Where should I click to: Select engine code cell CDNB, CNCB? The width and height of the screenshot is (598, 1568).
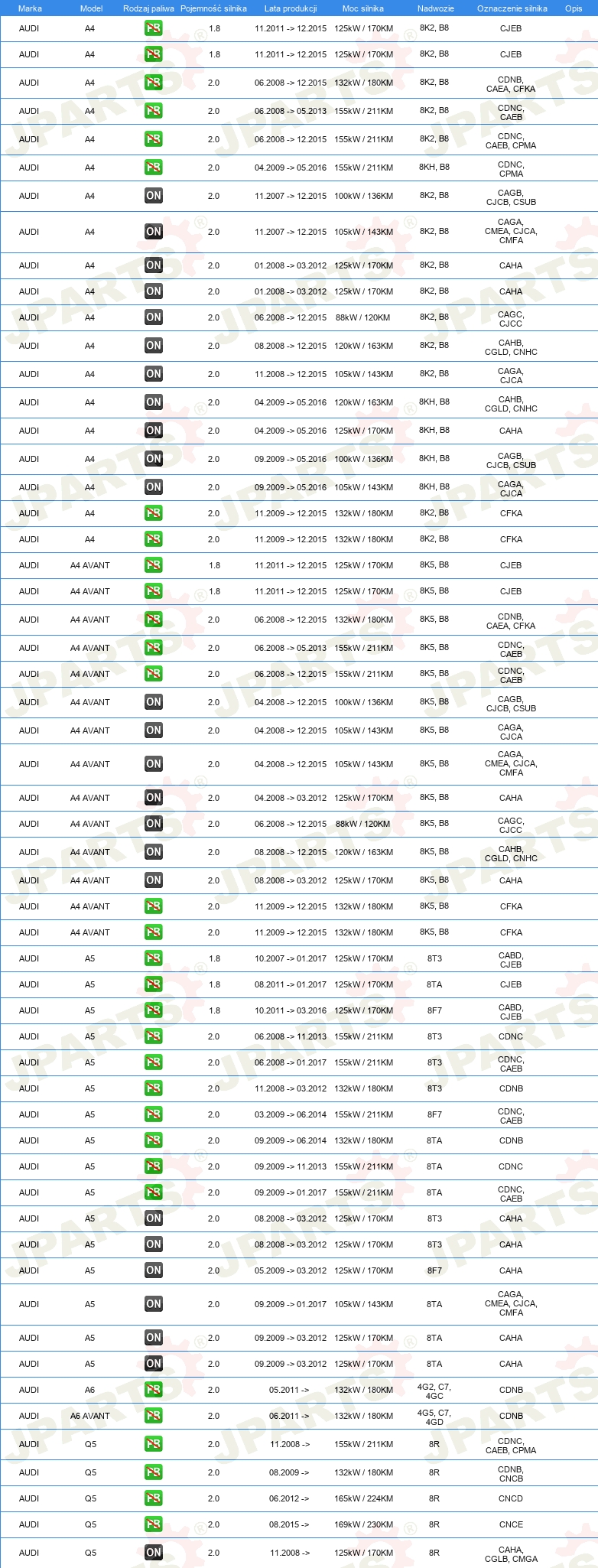511,1473
